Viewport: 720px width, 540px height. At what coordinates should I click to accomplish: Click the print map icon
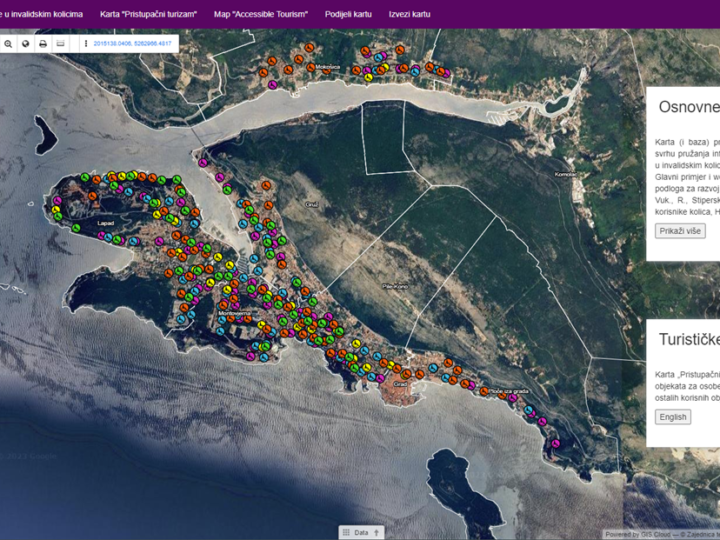point(43,44)
